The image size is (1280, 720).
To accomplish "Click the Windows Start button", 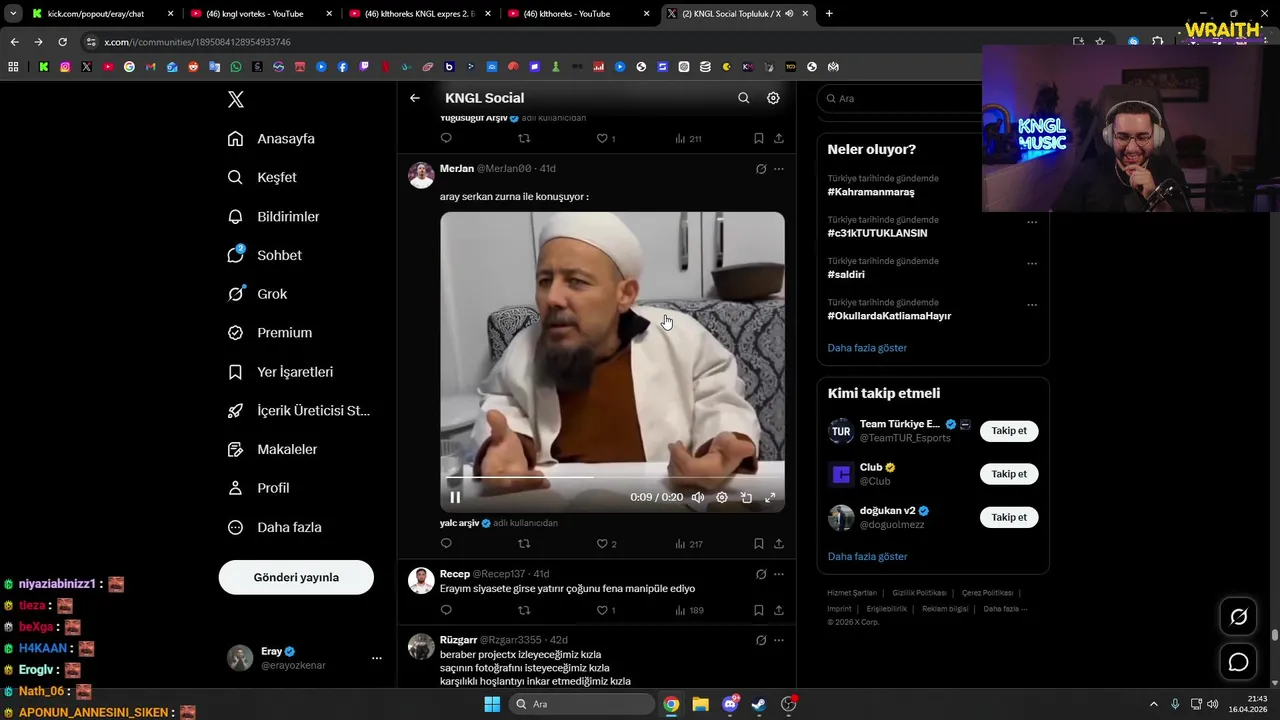I will (x=492, y=704).
